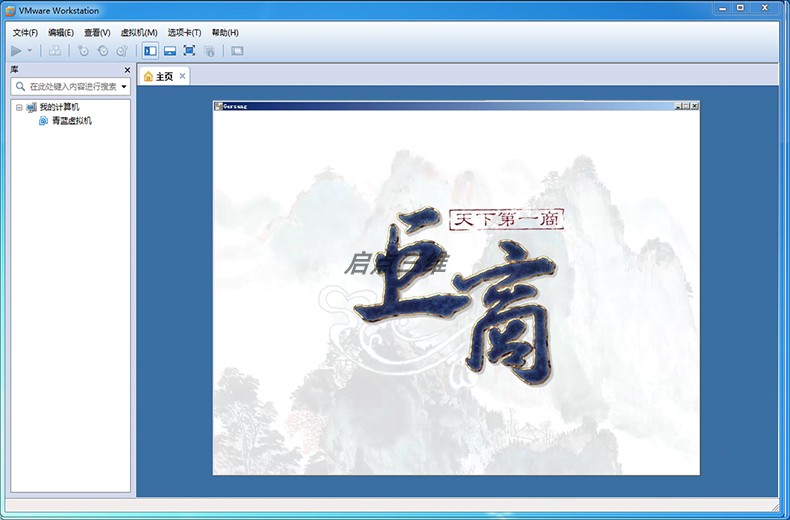Open the 文件(F) menu
The height and width of the screenshot is (520, 790).
pyautogui.click(x=25, y=33)
